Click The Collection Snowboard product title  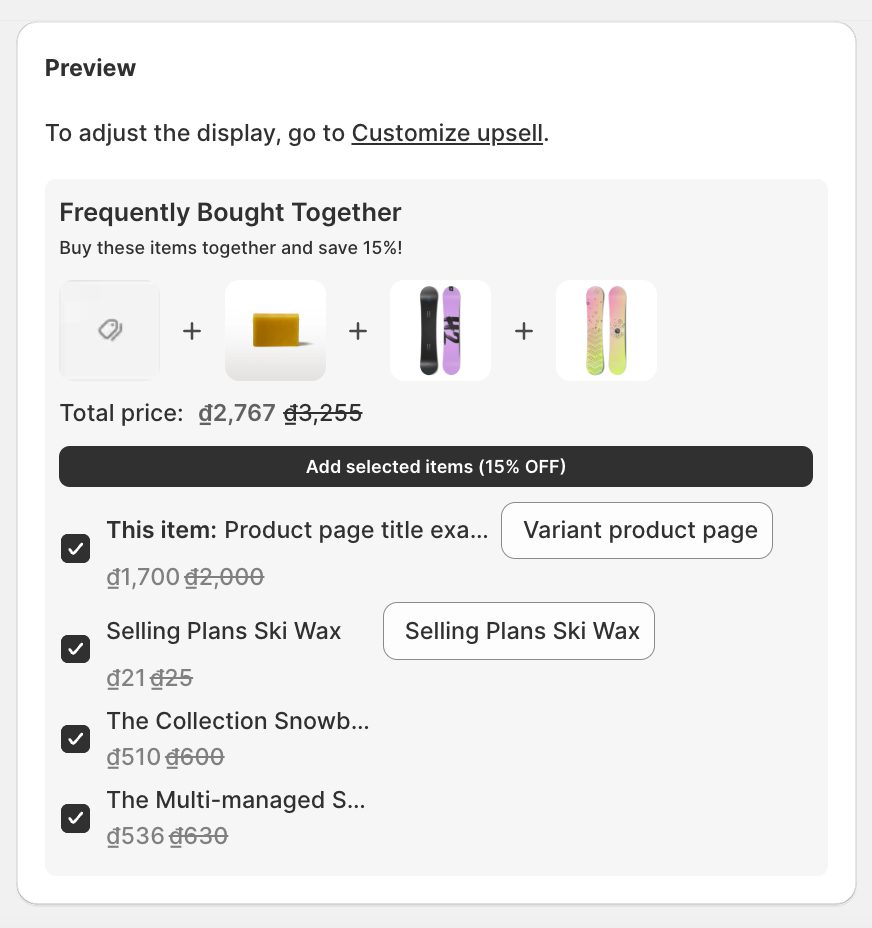pyautogui.click(x=238, y=721)
